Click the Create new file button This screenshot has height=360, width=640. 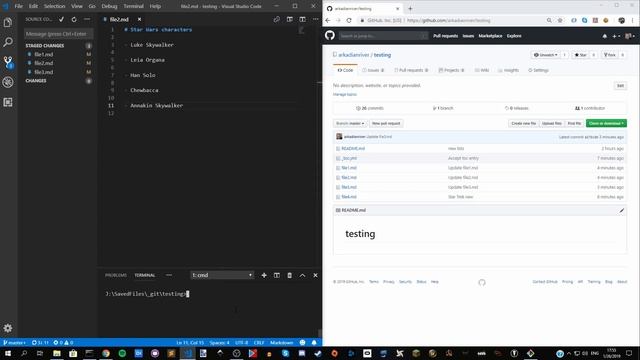pos(523,123)
